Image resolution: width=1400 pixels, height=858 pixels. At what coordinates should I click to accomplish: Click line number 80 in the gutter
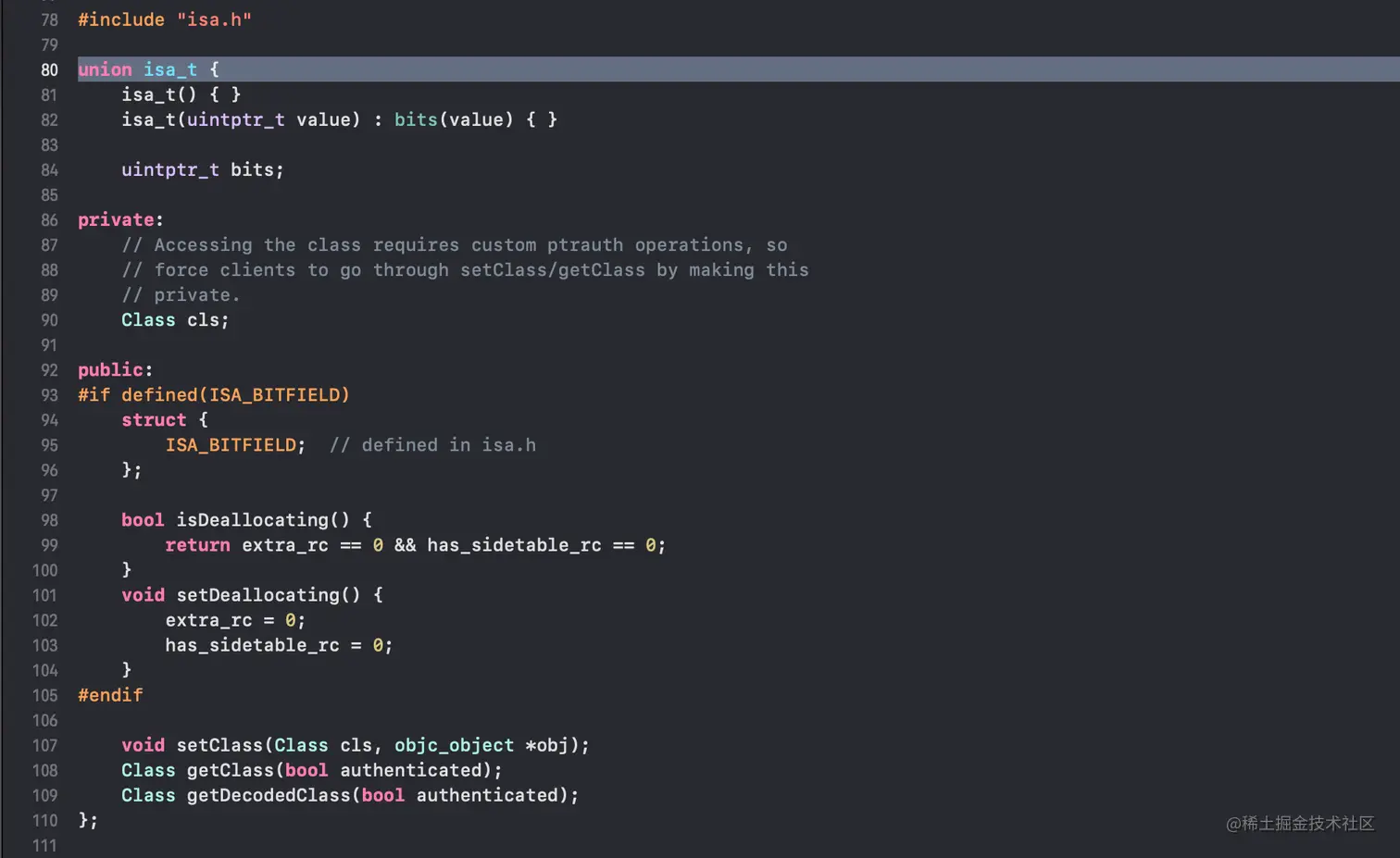coord(49,69)
